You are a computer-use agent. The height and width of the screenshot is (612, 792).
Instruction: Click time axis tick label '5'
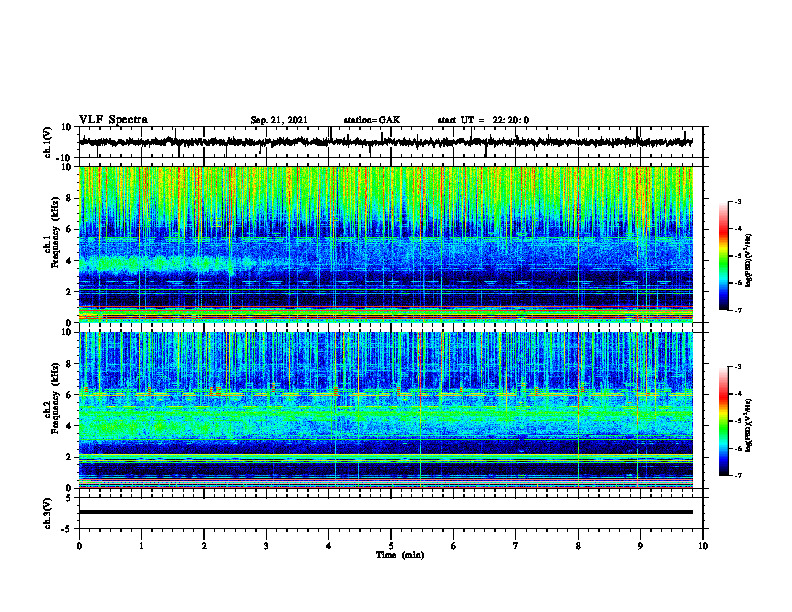pyautogui.click(x=391, y=546)
